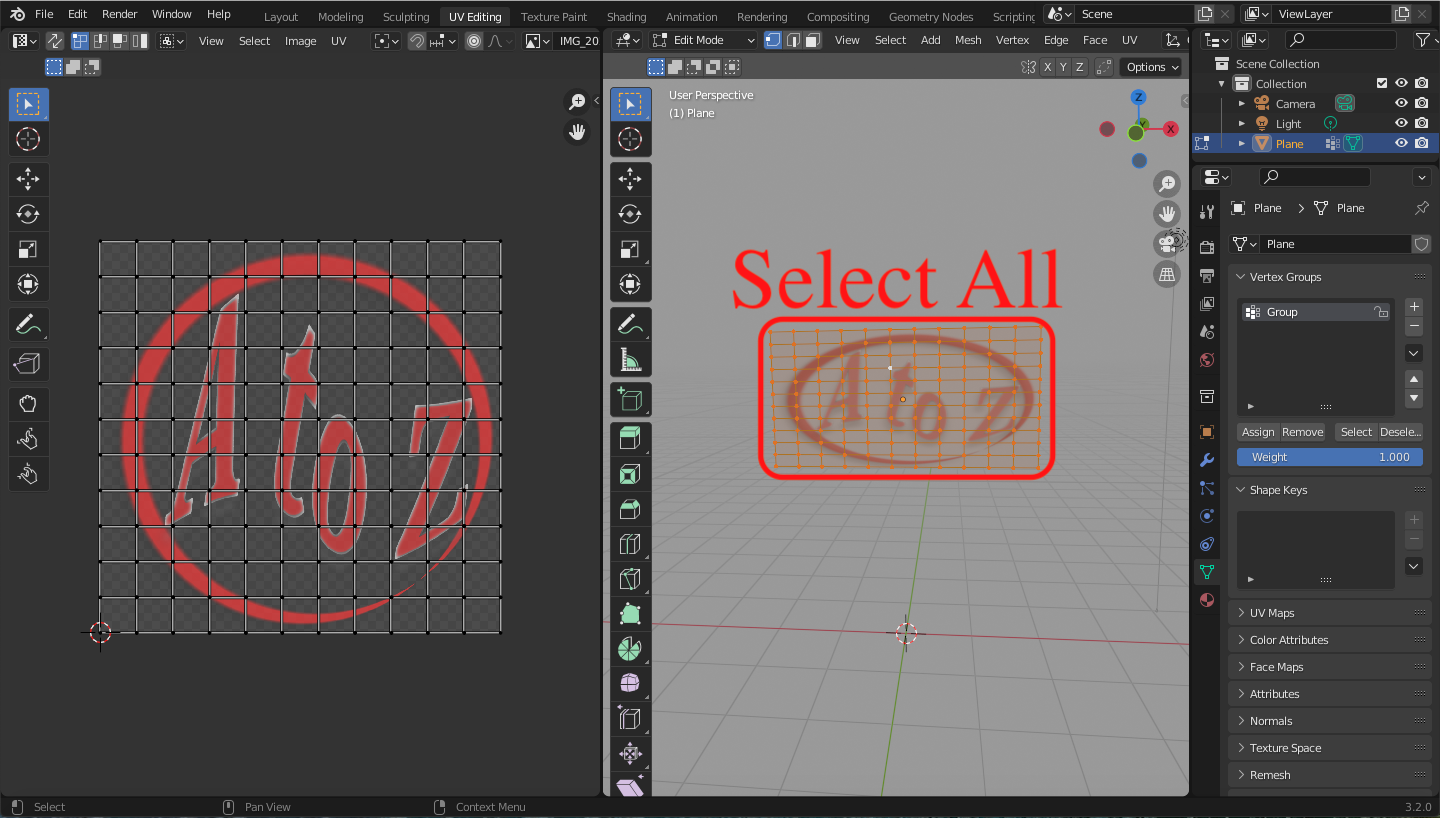Select the Cursor tool in the 3D viewport

coord(630,139)
